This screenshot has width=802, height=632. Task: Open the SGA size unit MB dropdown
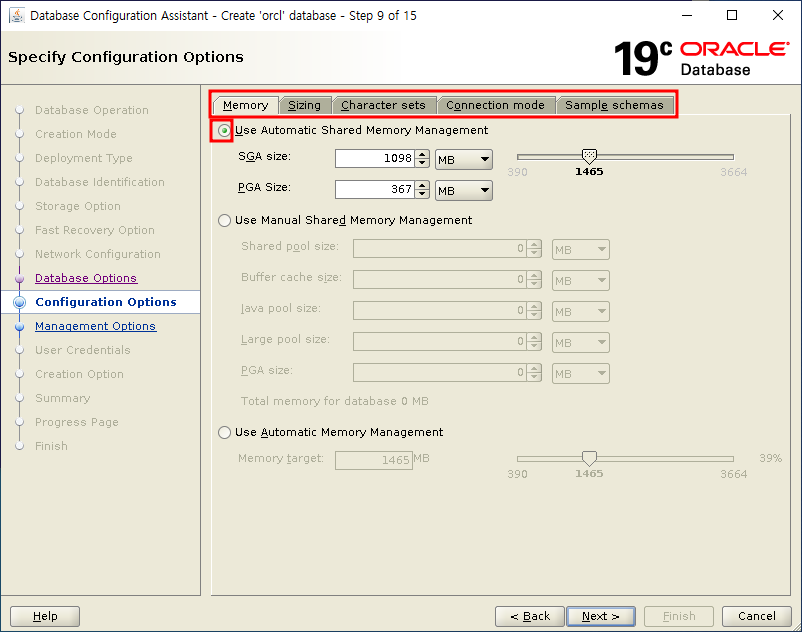[464, 160]
